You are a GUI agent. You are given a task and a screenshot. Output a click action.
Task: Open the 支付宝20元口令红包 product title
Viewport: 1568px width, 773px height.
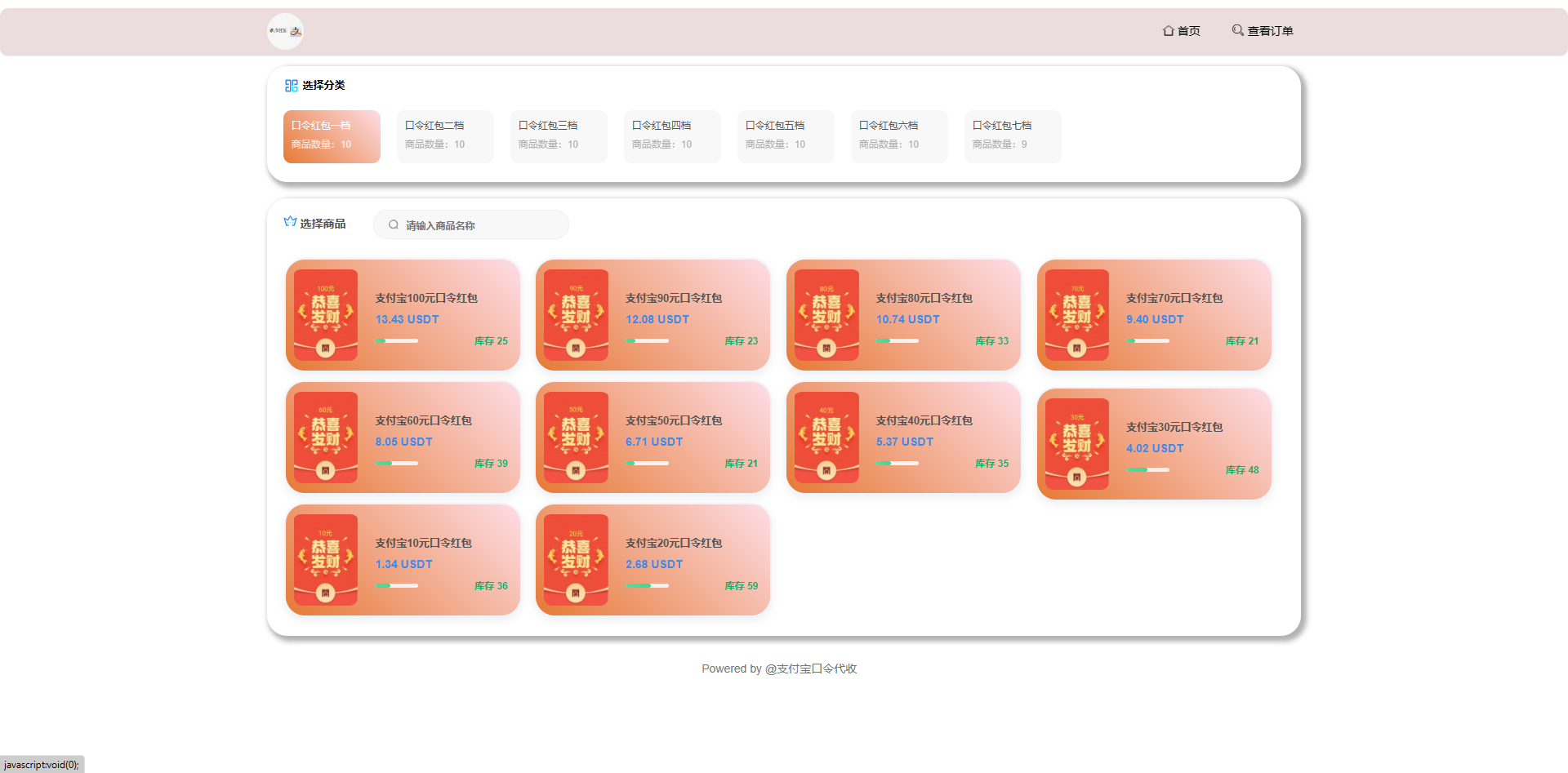coord(674,543)
